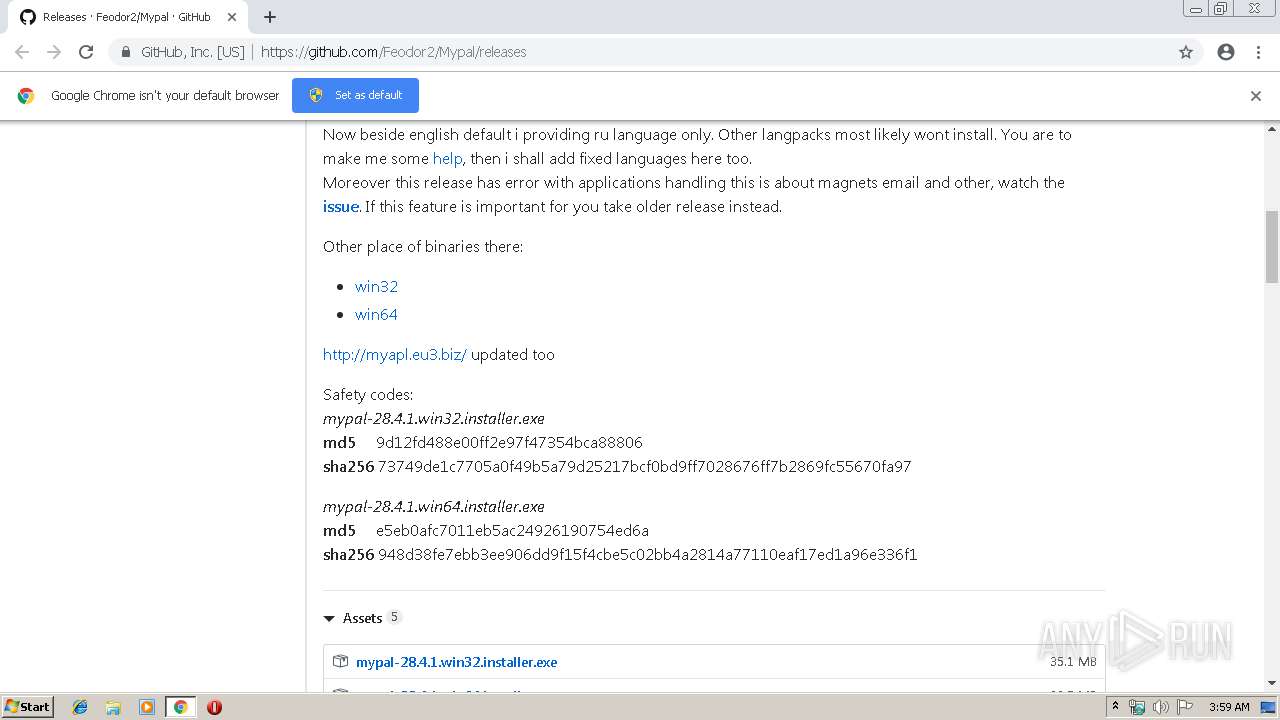Viewport: 1280px width, 720px height.
Task: Visit http://myapl.eu3.biz/ link
Action: tap(395, 354)
